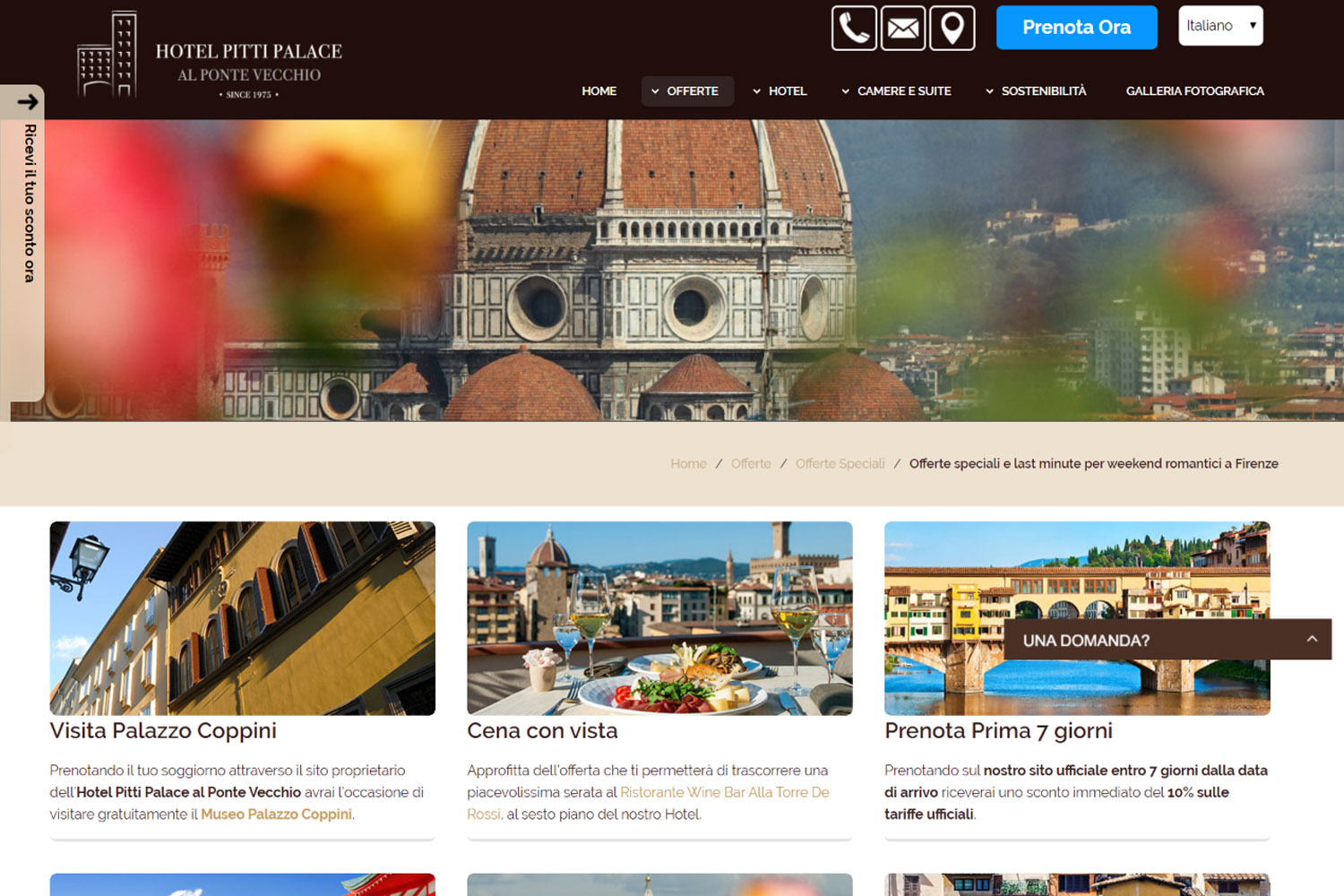
Task: Expand the HOTEL menu
Action: click(780, 91)
